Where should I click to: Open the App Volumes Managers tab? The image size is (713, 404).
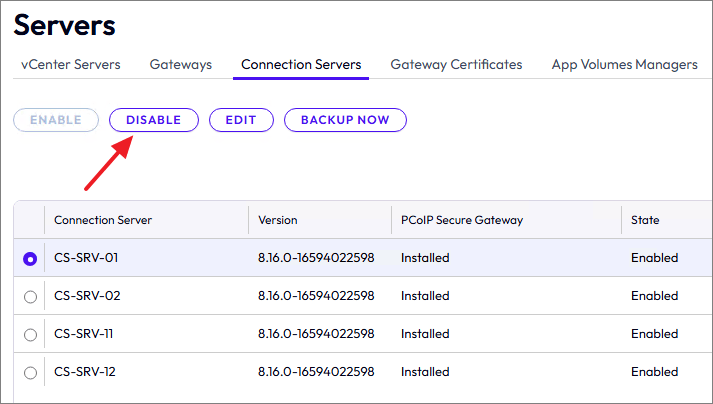pyautogui.click(x=624, y=64)
